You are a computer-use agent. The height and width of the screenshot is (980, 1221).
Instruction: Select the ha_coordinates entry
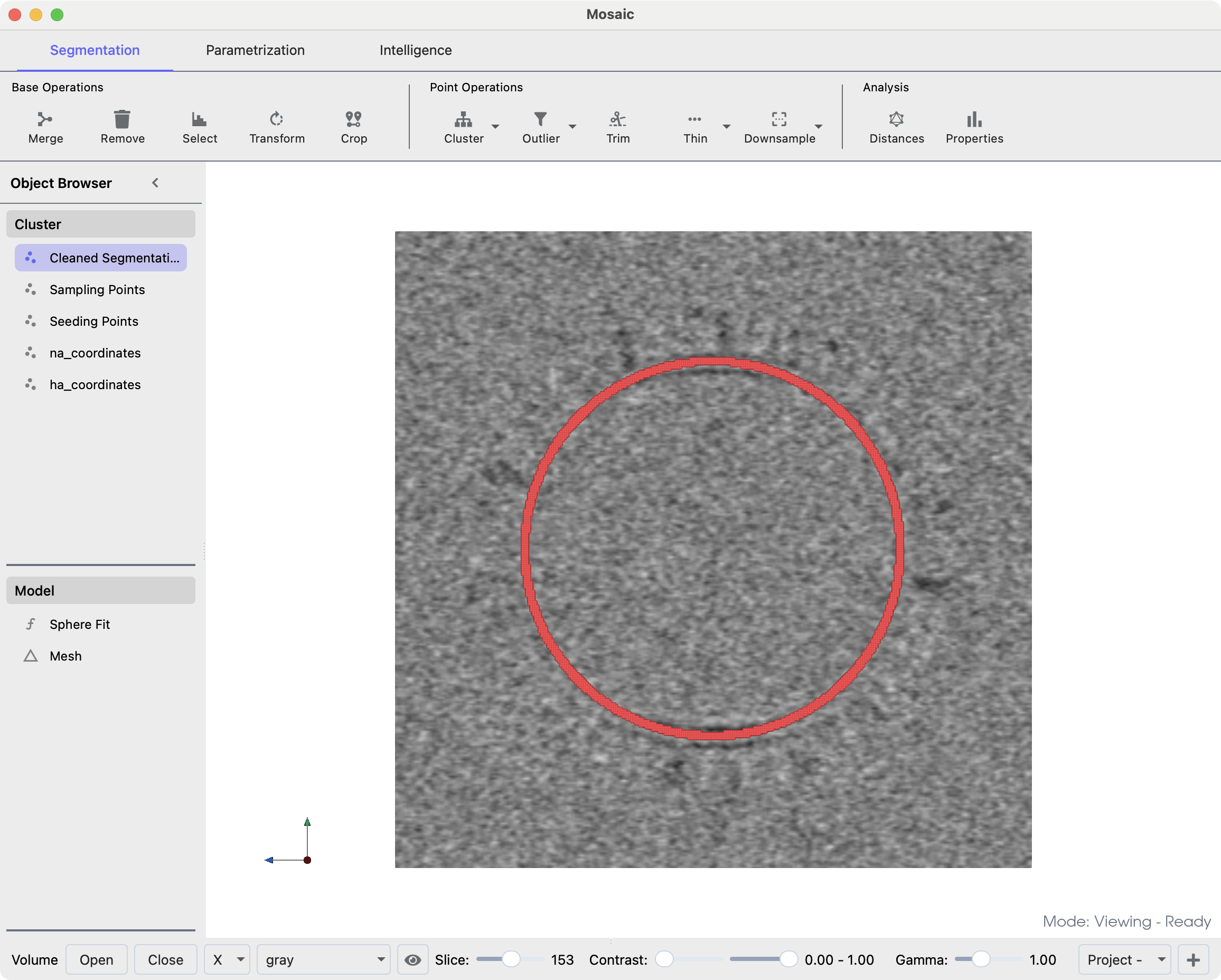click(x=101, y=384)
